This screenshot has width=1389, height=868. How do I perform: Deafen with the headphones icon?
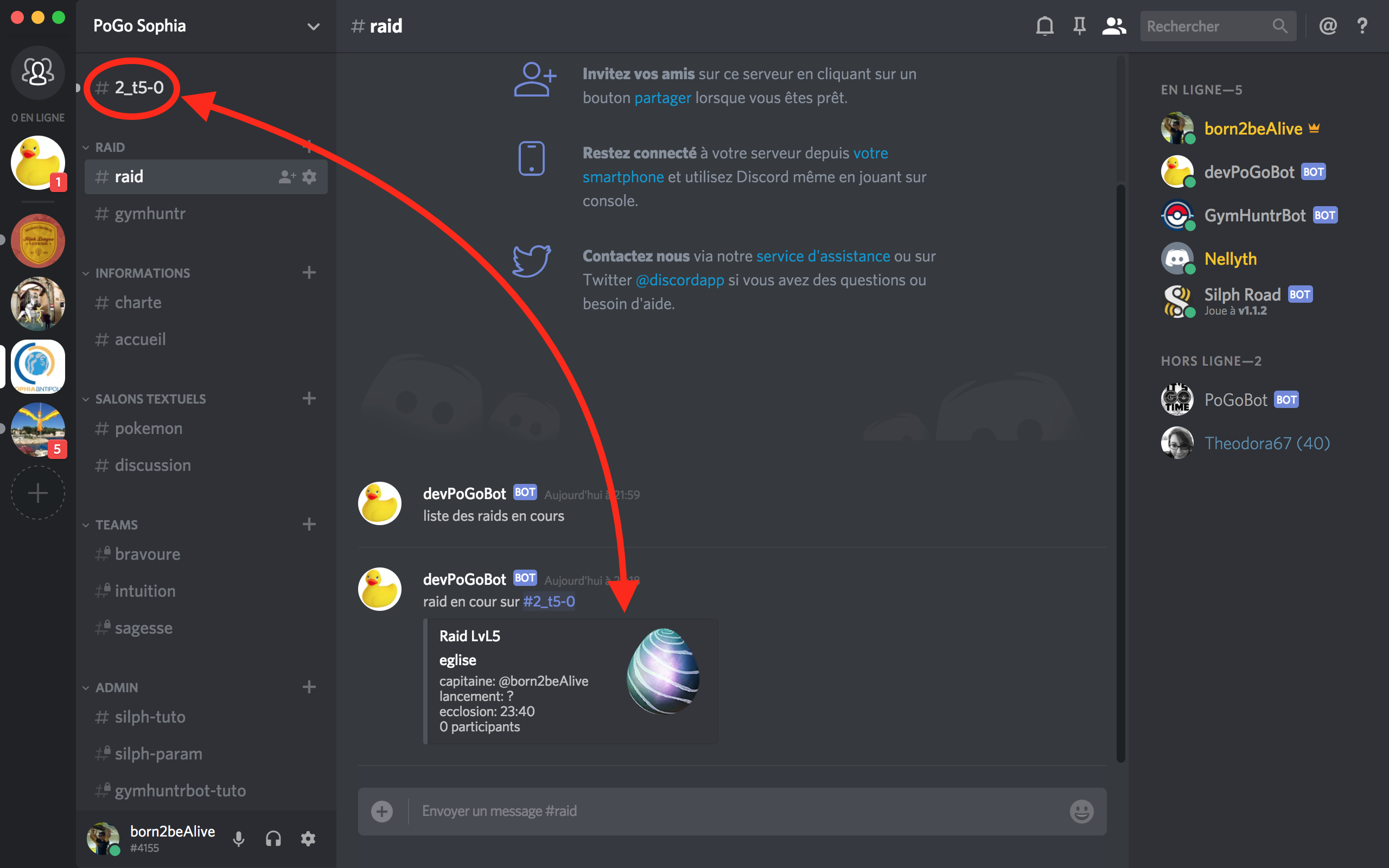tap(273, 839)
